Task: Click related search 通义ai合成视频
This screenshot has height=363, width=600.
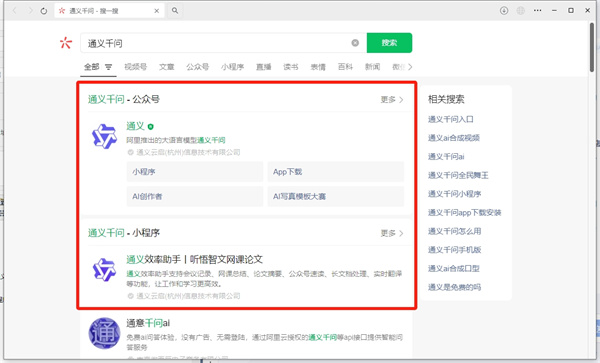Action: (453, 138)
